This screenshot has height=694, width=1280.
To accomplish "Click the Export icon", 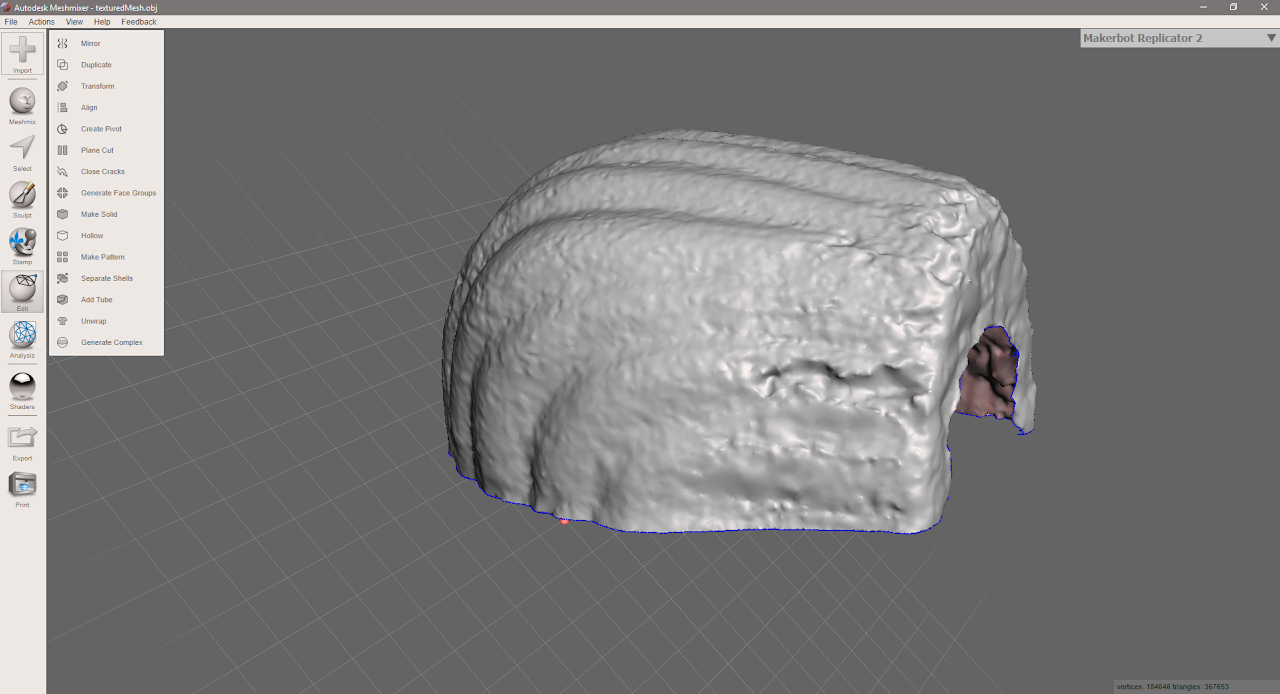I will 22,440.
